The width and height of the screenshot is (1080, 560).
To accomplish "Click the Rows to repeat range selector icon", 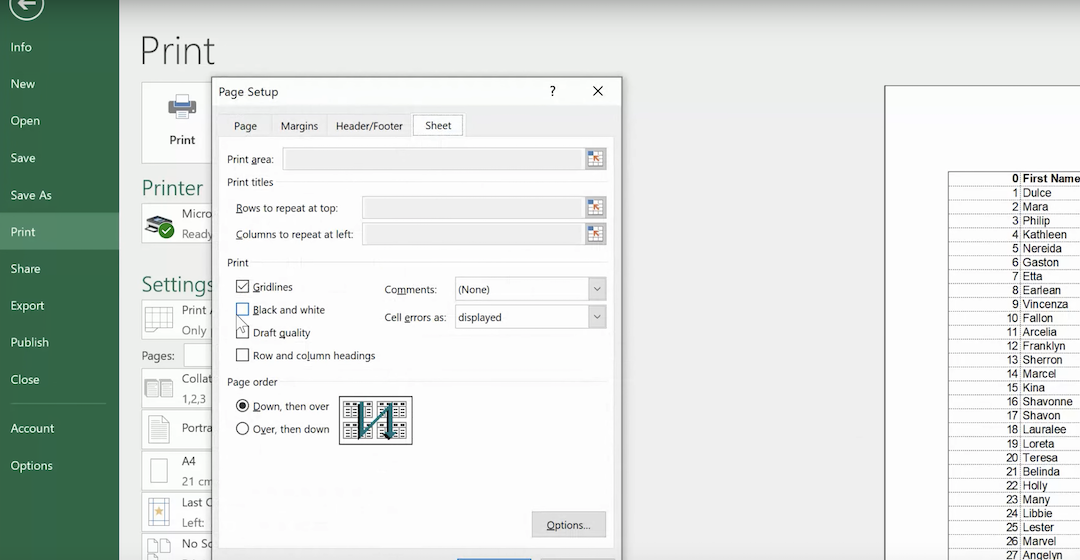I will 596,208.
